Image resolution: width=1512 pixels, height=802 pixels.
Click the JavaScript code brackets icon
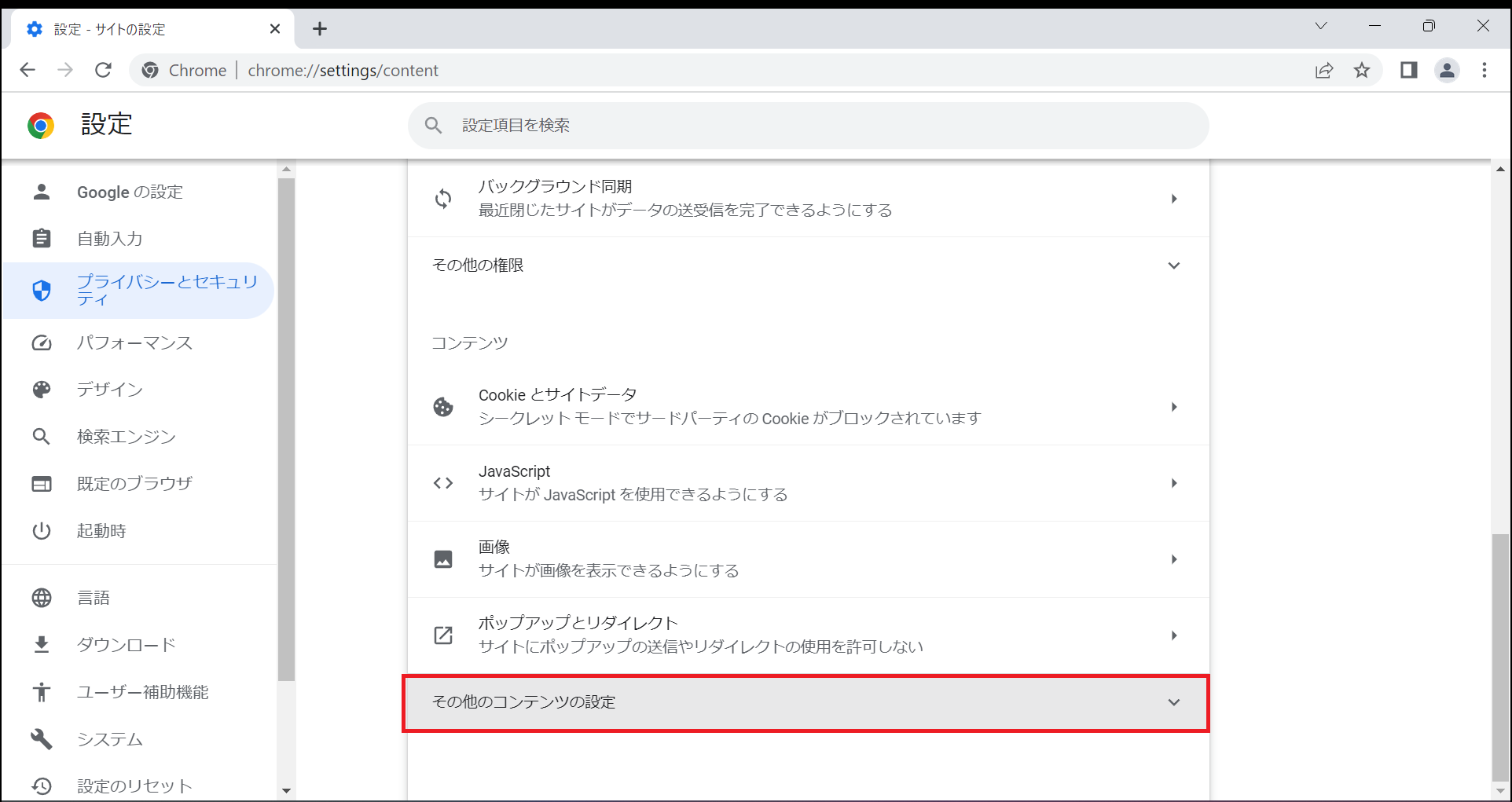pyautogui.click(x=444, y=482)
